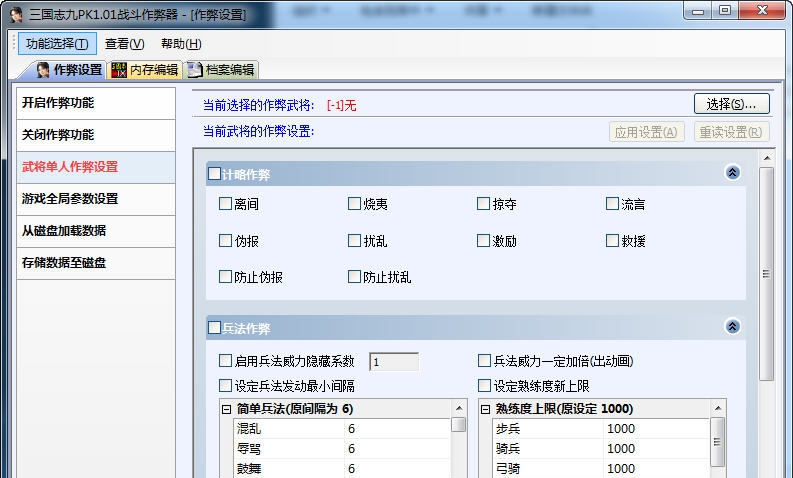Image resolution: width=793 pixels, height=478 pixels.
Task: Select 存储数据至磁盘 in the sidebar
Action: tap(96, 263)
